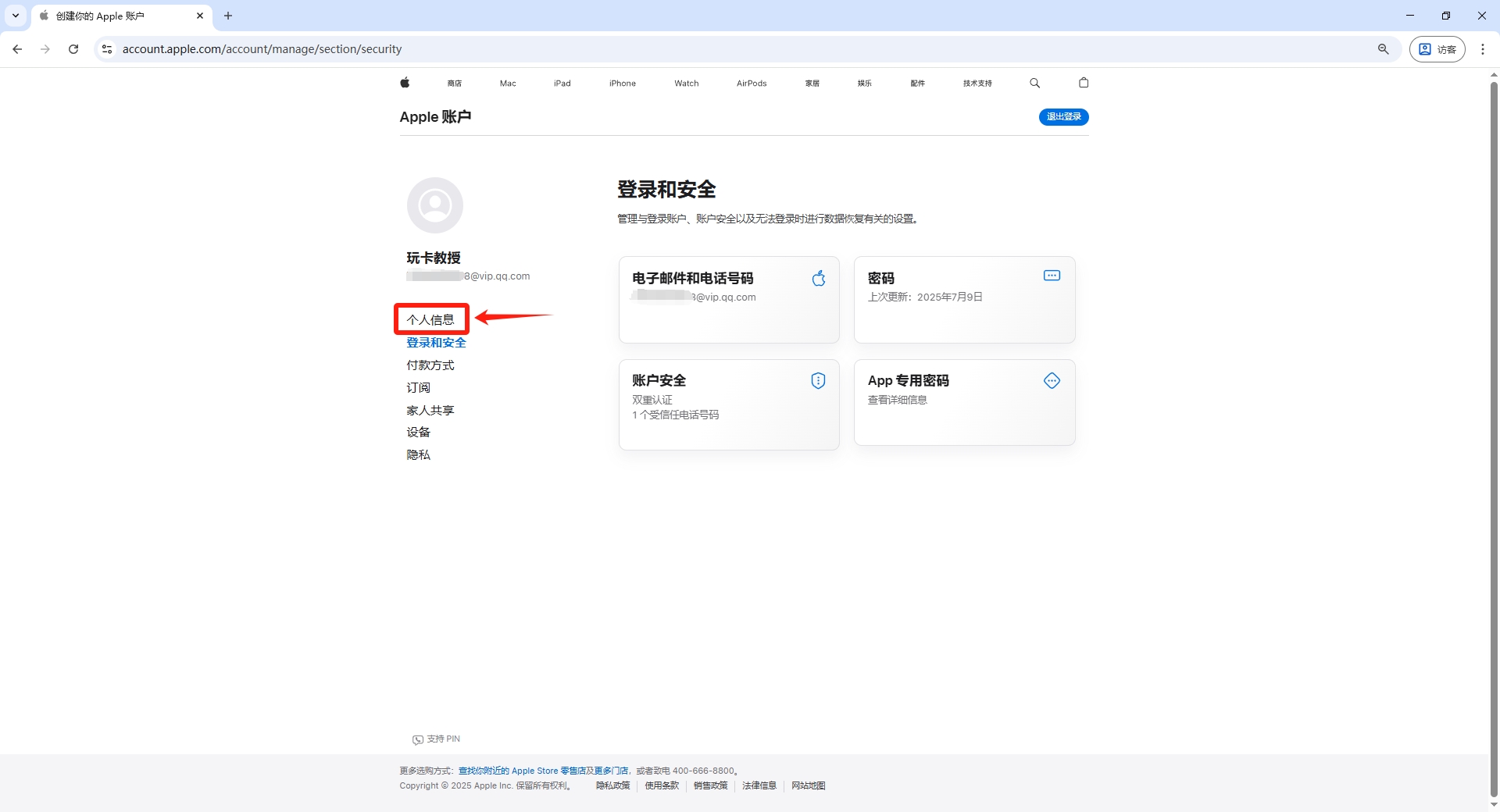Click the 查看详细信息 text
This screenshot has width=1500, height=812.
pyautogui.click(x=898, y=401)
